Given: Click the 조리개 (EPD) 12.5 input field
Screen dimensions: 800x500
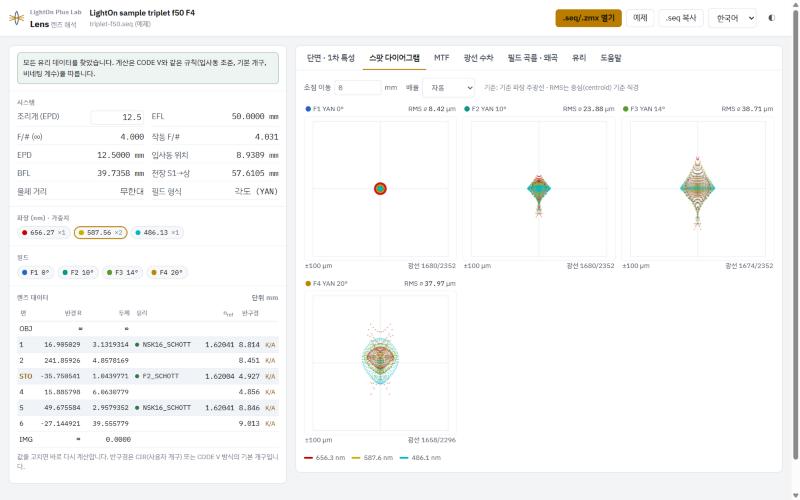Looking at the screenshot, I should pyautogui.click(x=118, y=117).
